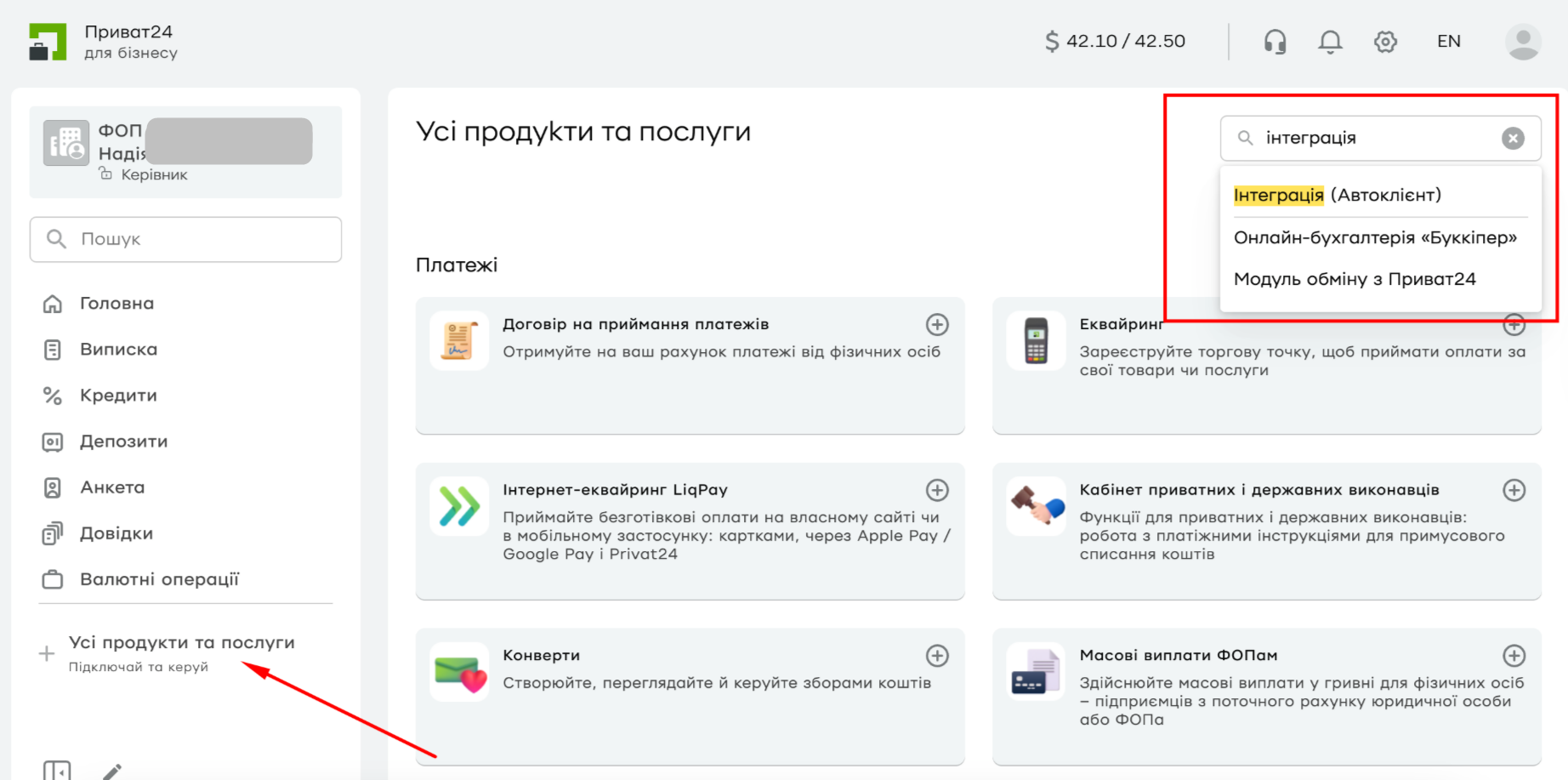1568x780 pixels.
Task: Open Виписка in sidebar
Action: pos(118,350)
